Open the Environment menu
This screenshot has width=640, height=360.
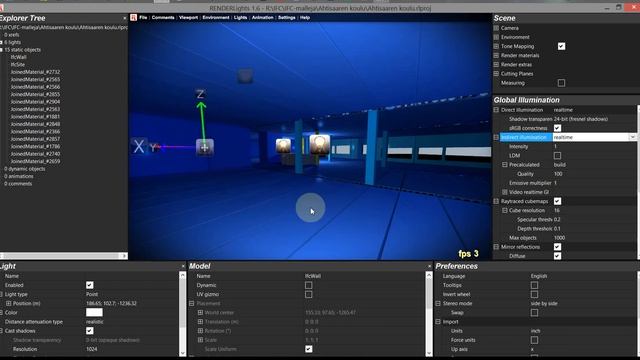click(216, 18)
